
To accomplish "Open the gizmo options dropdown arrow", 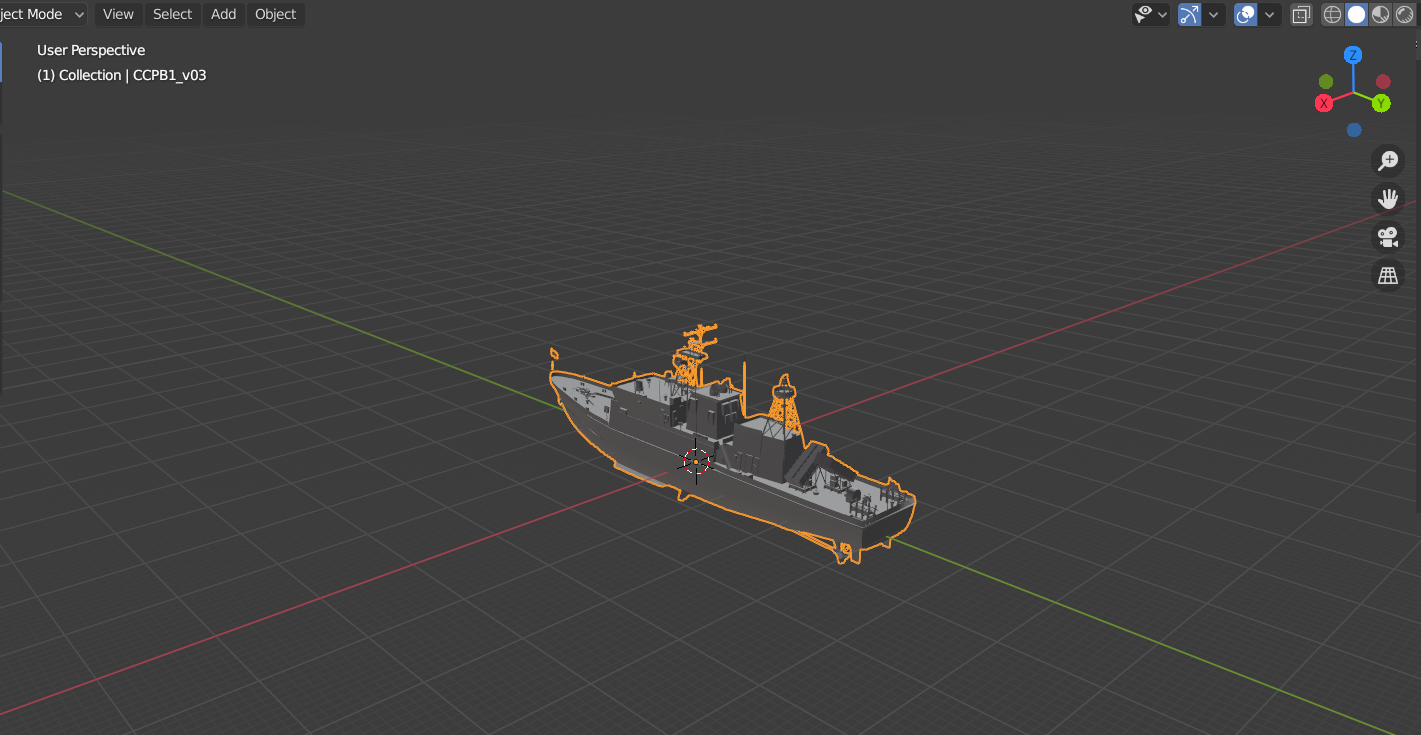I will point(1214,14).
